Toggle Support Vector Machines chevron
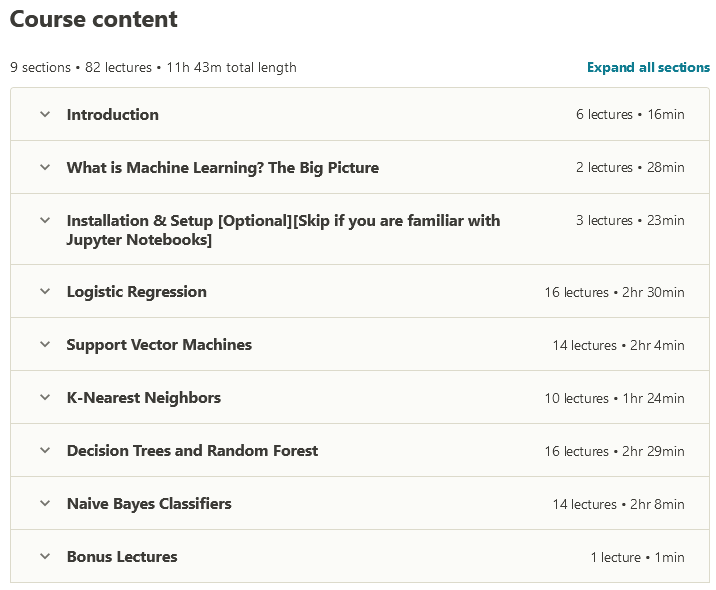 point(44,344)
